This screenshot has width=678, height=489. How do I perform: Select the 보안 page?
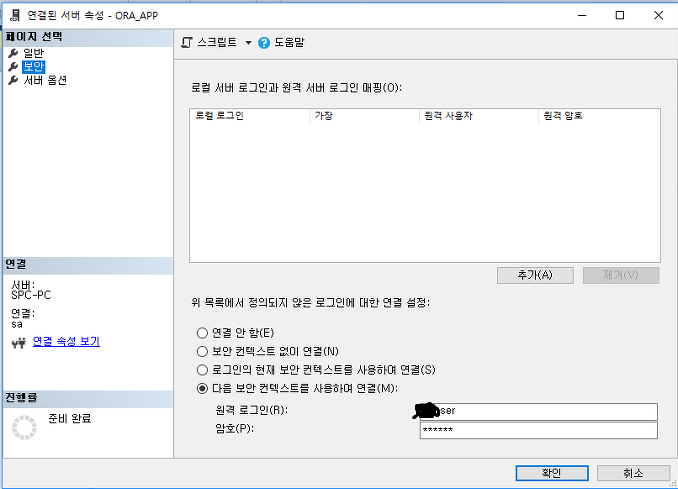33,67
